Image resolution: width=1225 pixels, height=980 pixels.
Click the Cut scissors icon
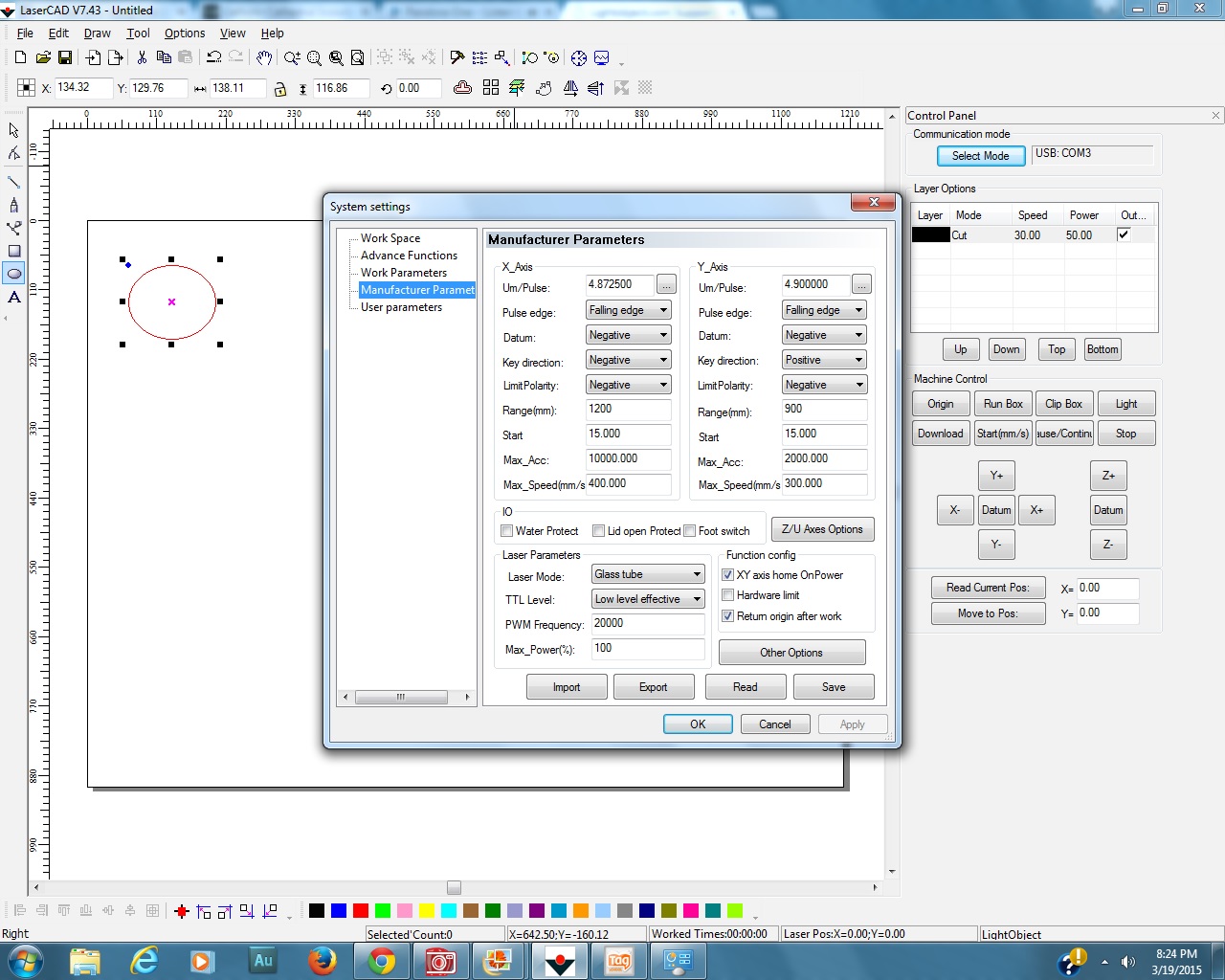coord(142,57)
